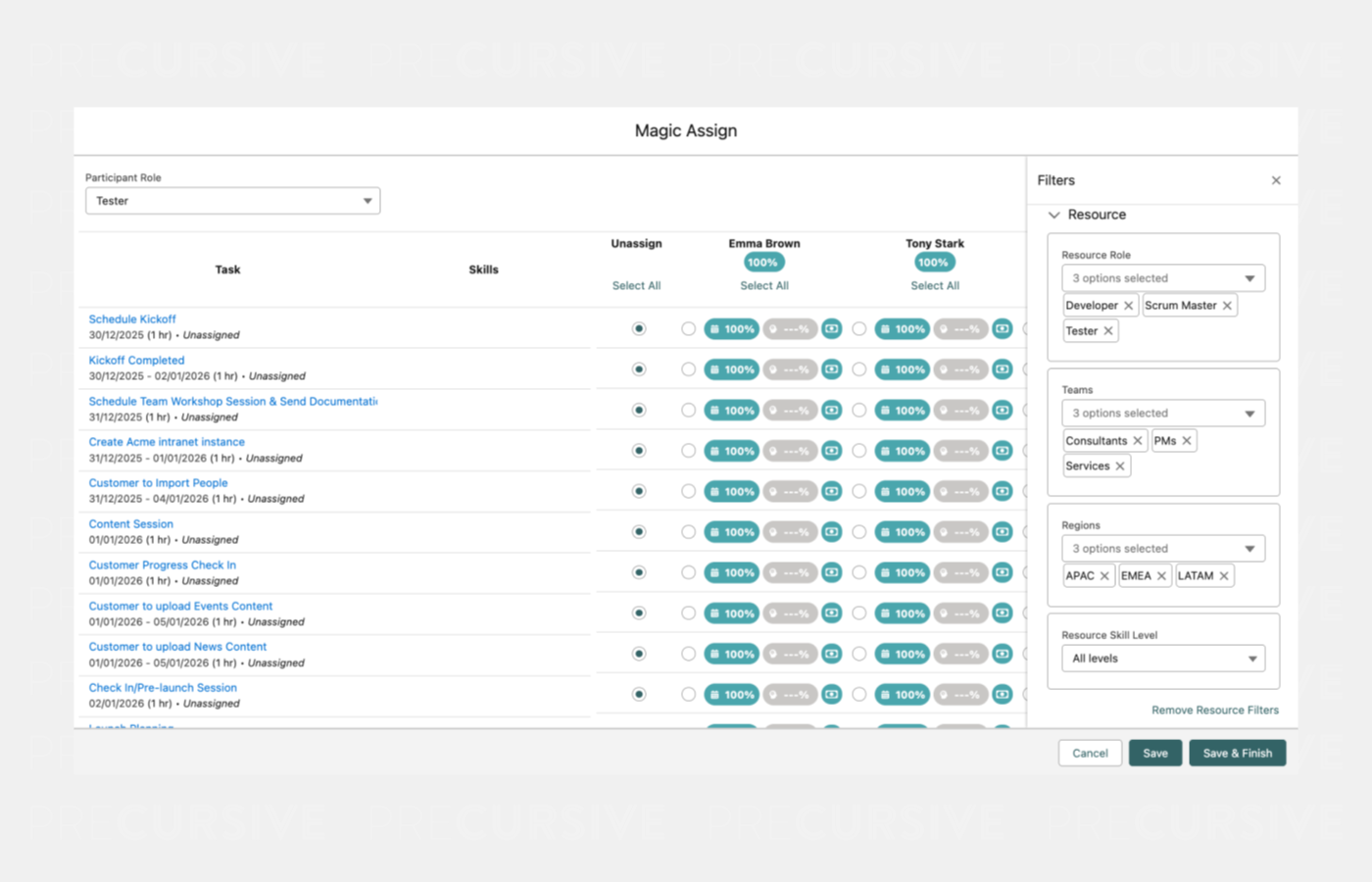Click Emma Brown's availability badge for Kickoff Completed
The image size is (1372, 882).
[731, 369]
